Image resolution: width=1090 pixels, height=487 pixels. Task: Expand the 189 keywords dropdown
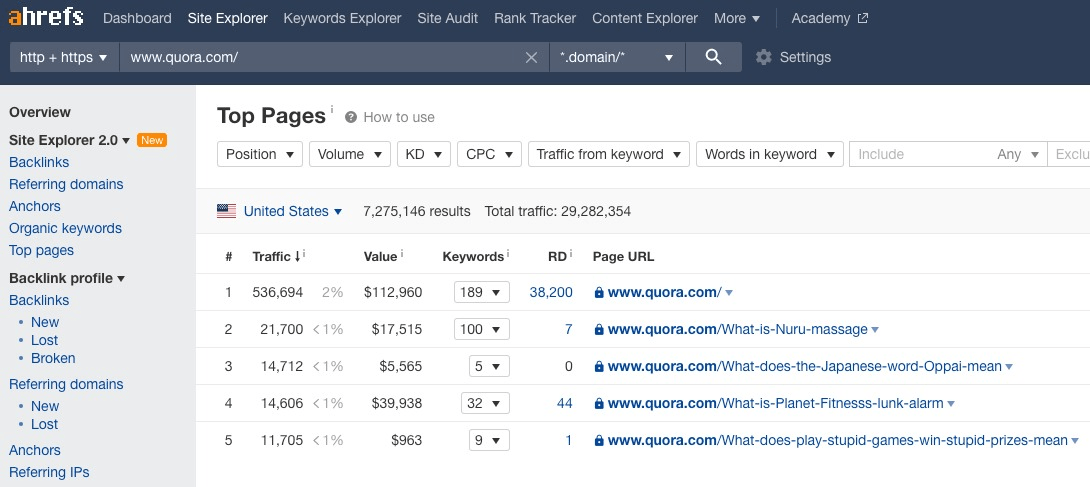pos(481,292)
